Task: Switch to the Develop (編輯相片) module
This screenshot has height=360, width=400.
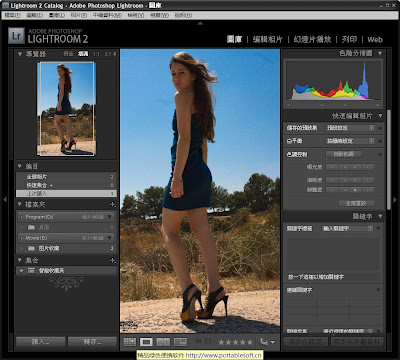Action: (x=268, y=39)
